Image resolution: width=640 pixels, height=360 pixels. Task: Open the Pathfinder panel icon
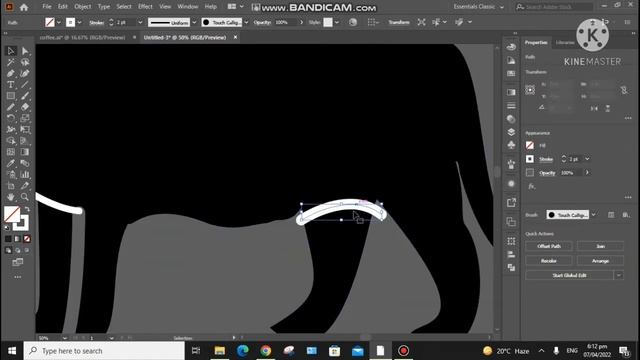[511, 267]
